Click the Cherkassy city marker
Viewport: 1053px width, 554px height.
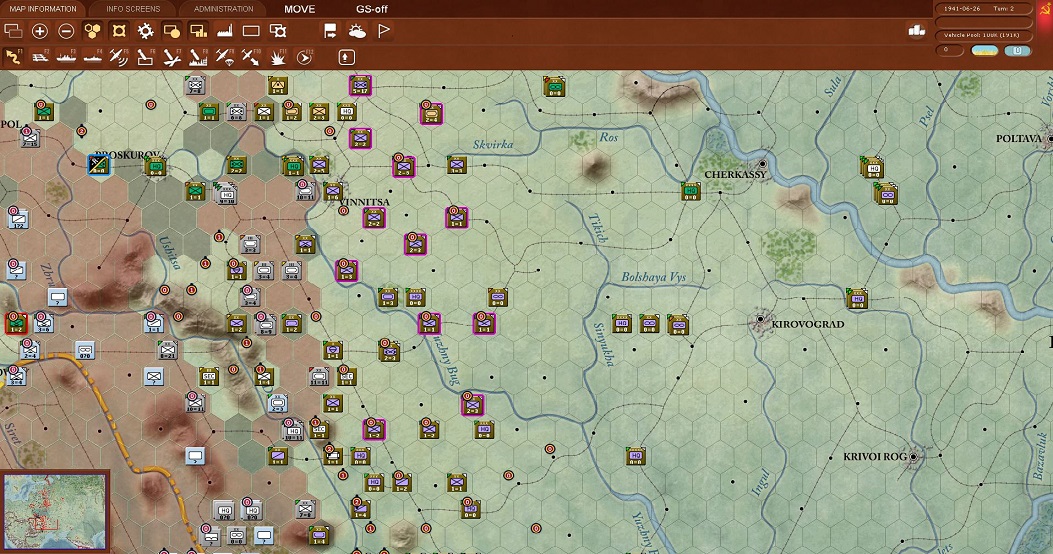pos(762,163)
